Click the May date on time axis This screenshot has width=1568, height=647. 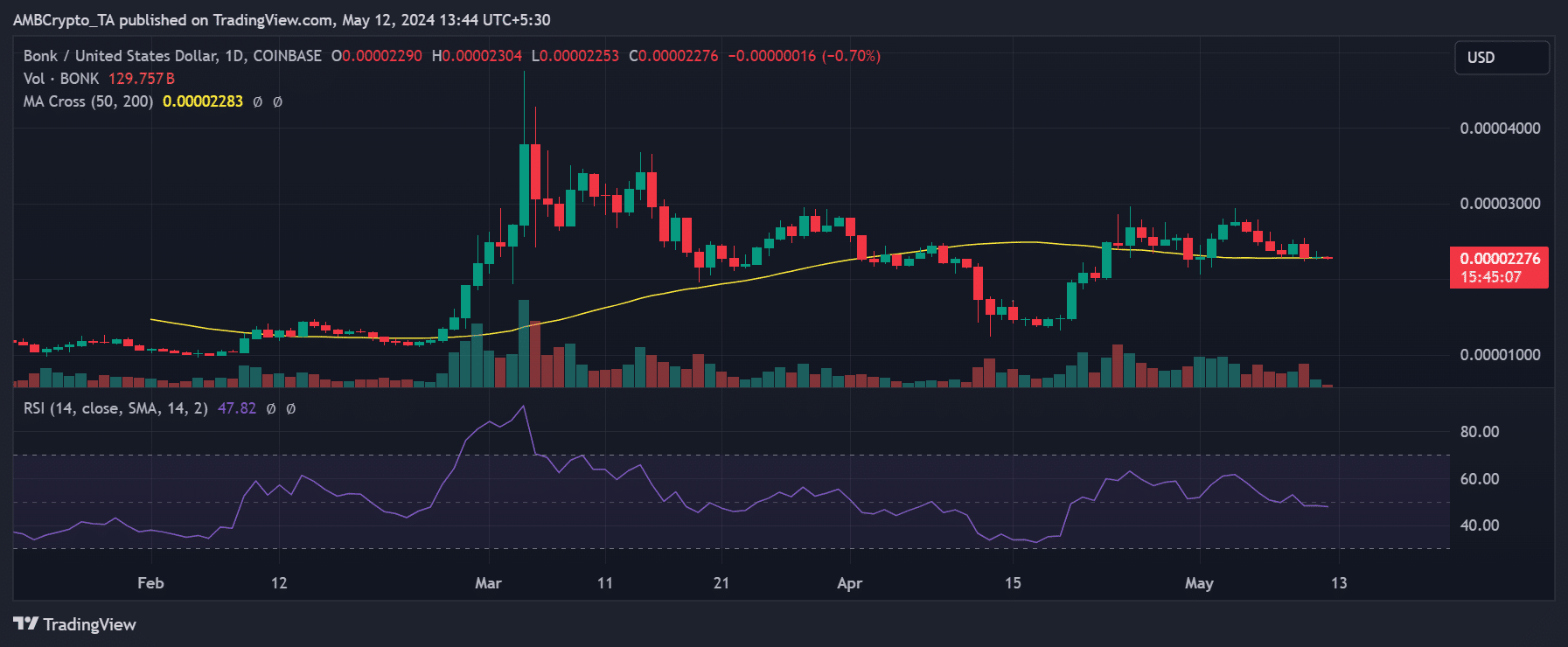pos(1199,583)
